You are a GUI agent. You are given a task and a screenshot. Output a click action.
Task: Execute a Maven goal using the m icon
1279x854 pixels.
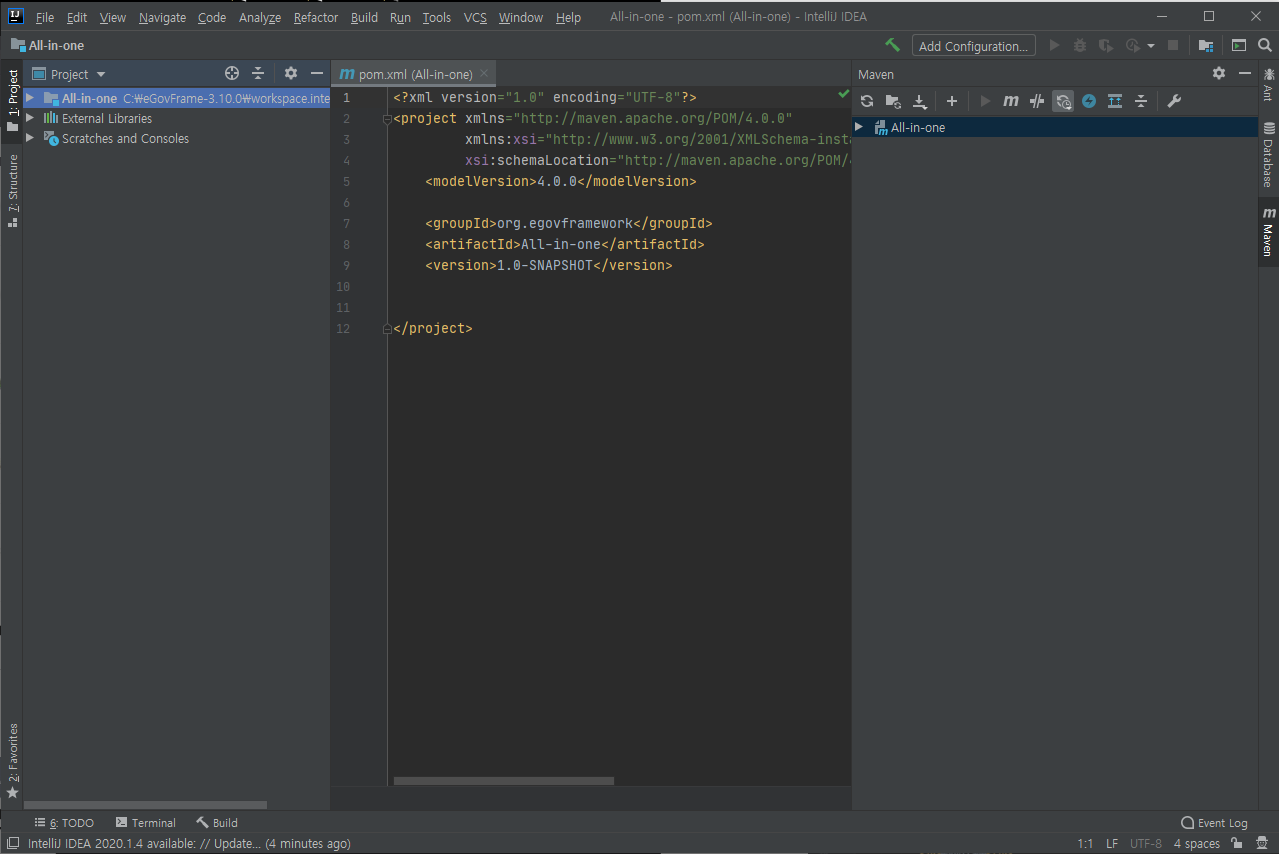(x=1010, y=100)
